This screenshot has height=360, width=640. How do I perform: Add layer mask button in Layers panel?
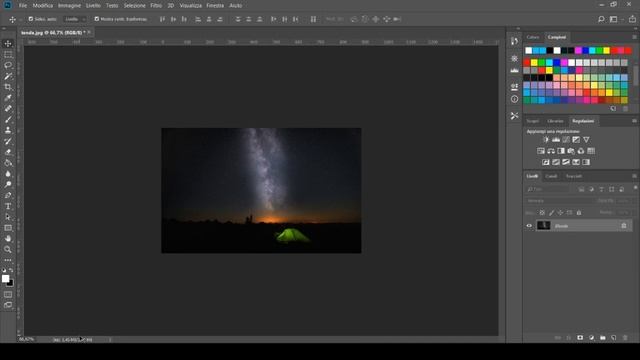(580, 338)
